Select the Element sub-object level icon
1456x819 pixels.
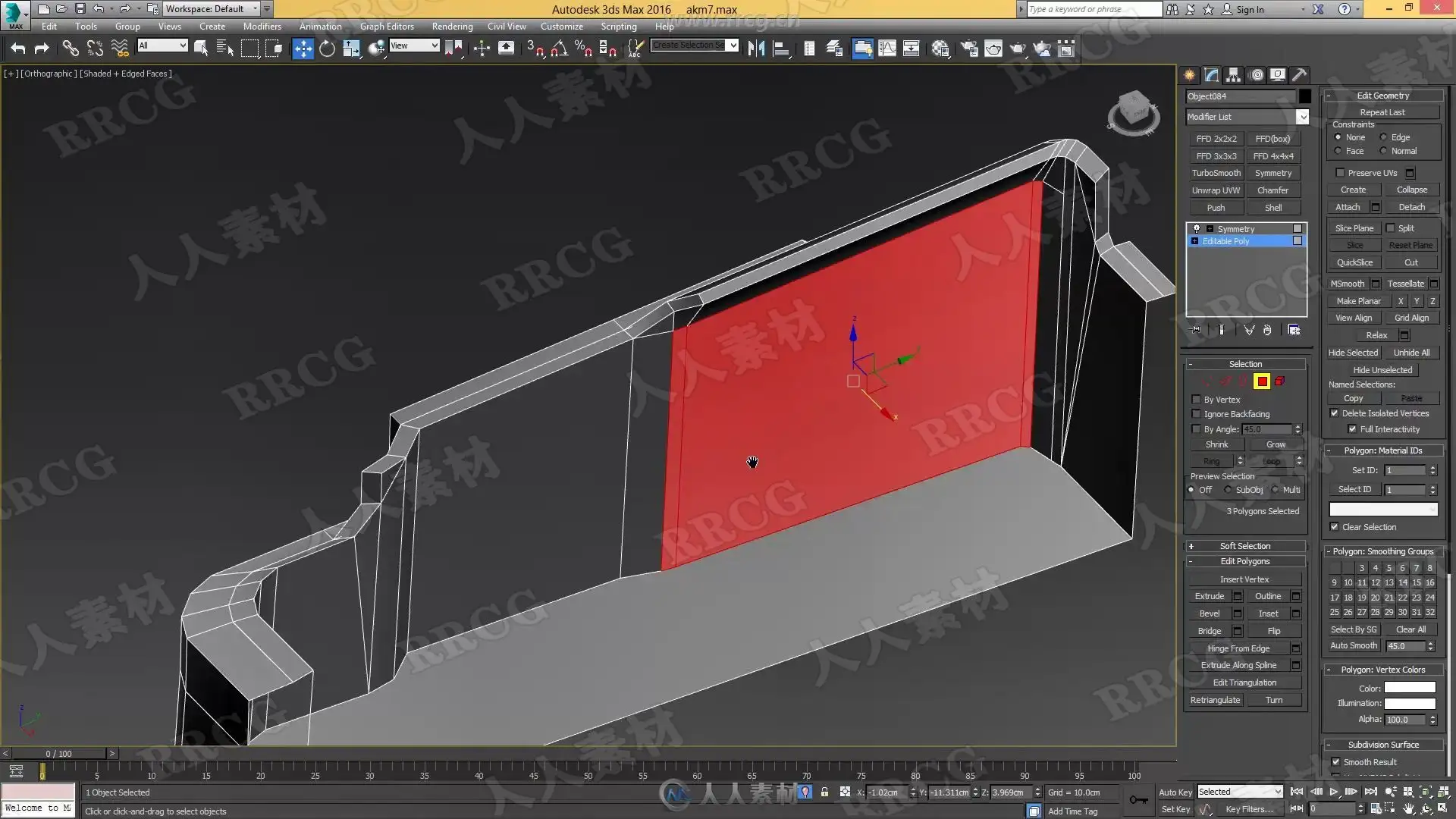point(1280,381)
